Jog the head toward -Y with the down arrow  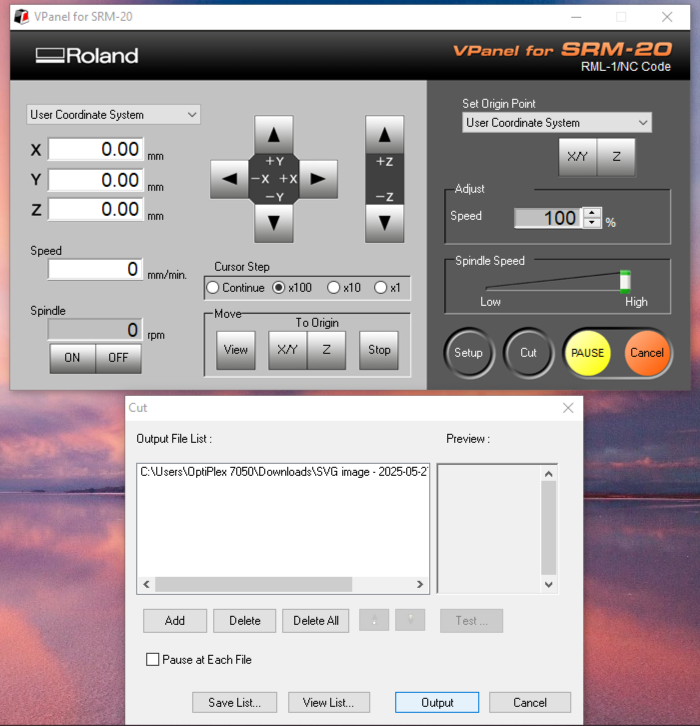coord(274,223)
